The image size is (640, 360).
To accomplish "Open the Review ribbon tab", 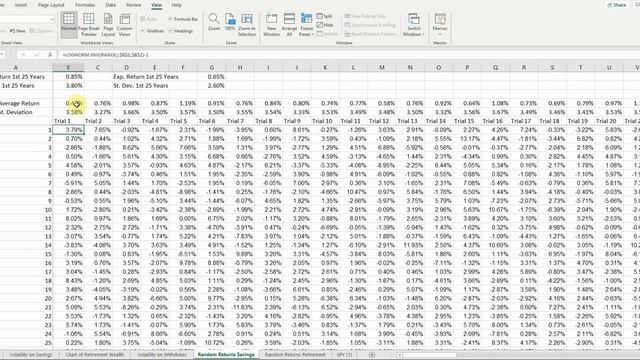I will pyautogui.click(x=133, y=5).
